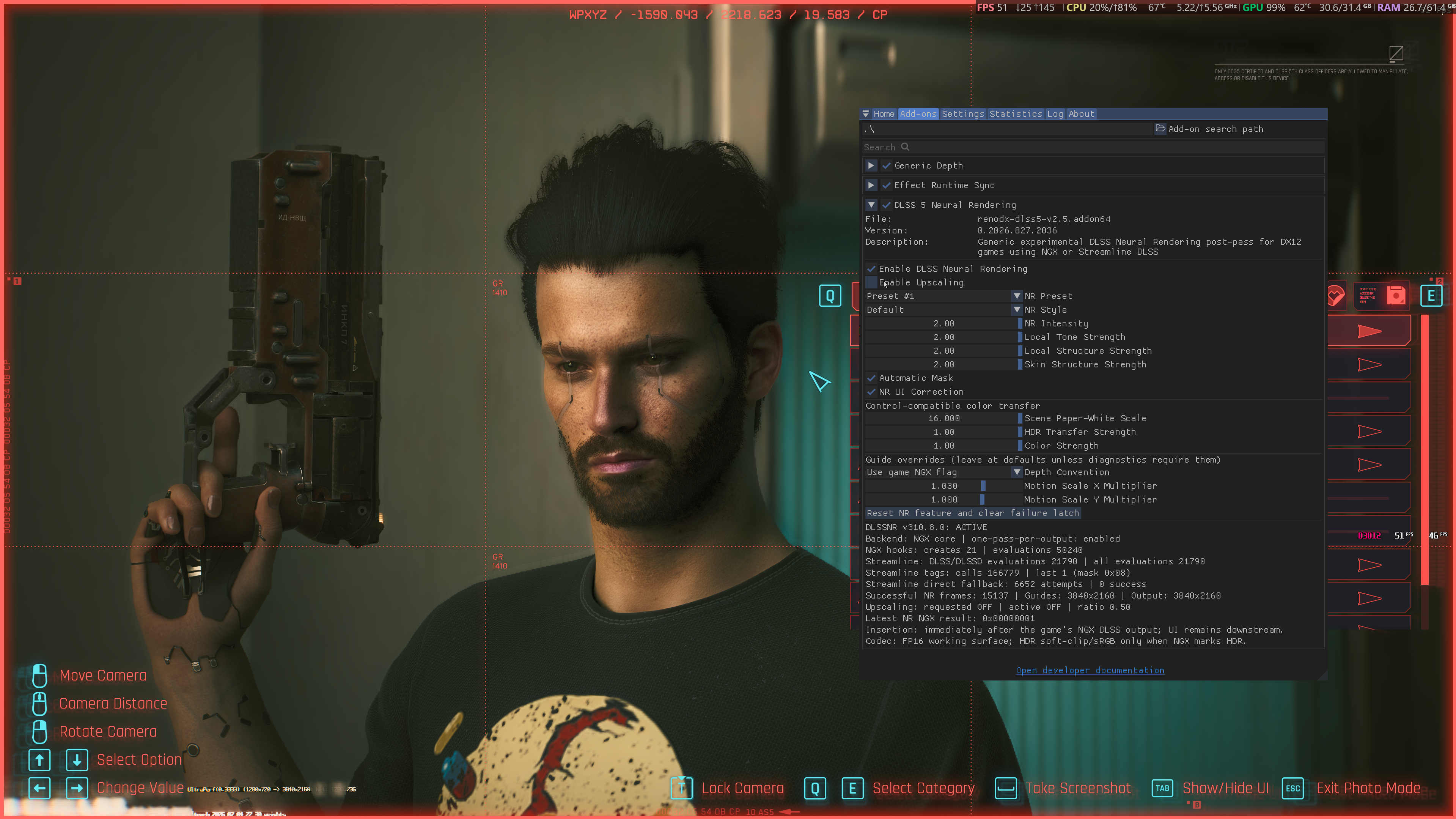1456x819 pixels.
Task: Click the file name renodx-dlss5-v2.5.addon64
Action: pyautogui.click(x=1044, y=219)
